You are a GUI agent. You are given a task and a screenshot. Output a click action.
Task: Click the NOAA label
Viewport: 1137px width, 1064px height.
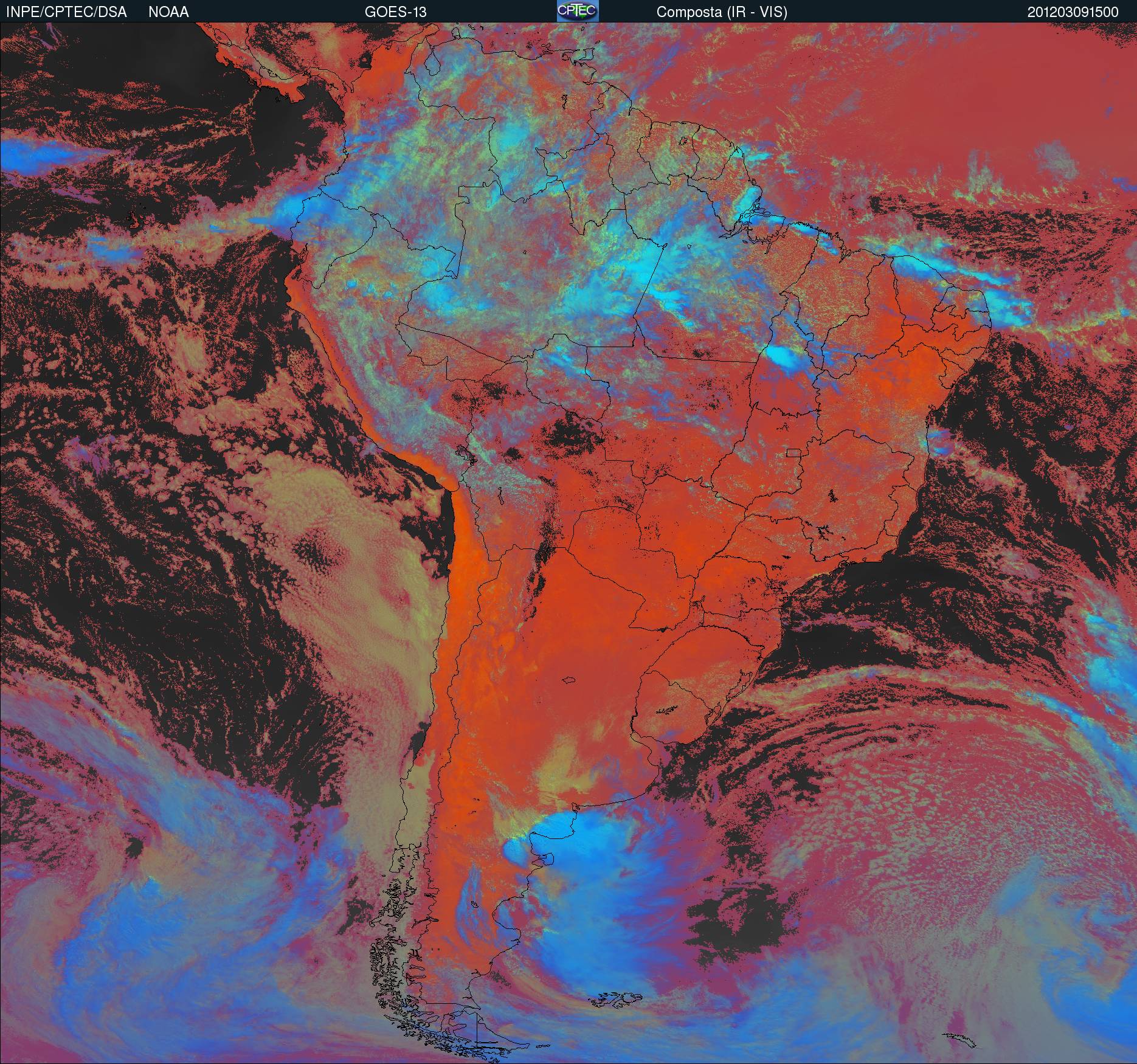[168, 12]
